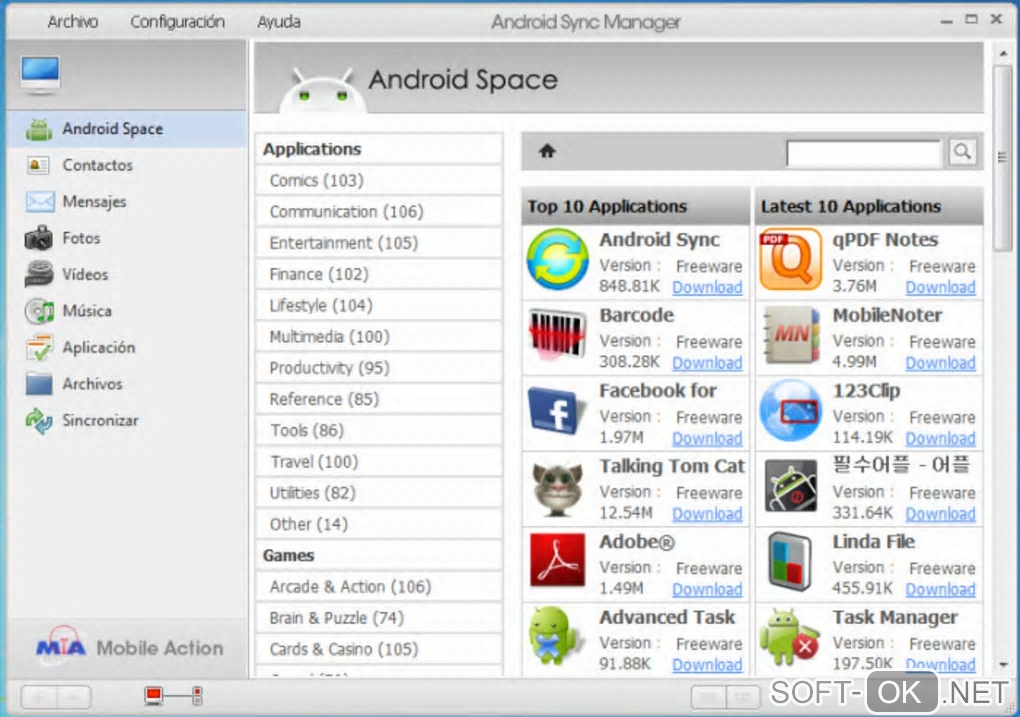Select Arcade & Action (106) games category
Image resolution: width=1020 pixels, height=717 pixels.
coord(379,586)
